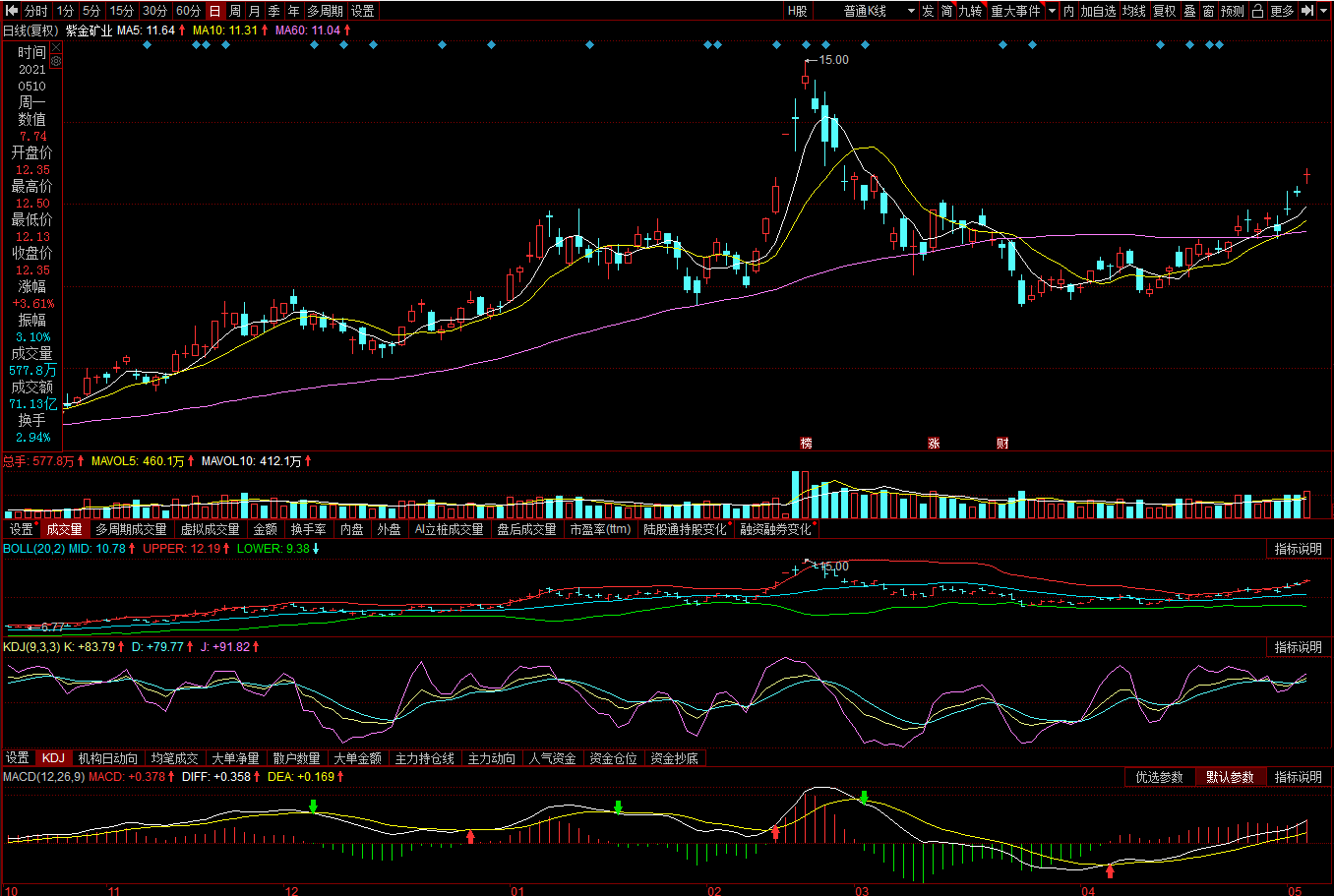Image resolution: width=1334 pixels, height=896 pixels.
Task: Switch to the 主力持仓线 tab
Action: 424,758
